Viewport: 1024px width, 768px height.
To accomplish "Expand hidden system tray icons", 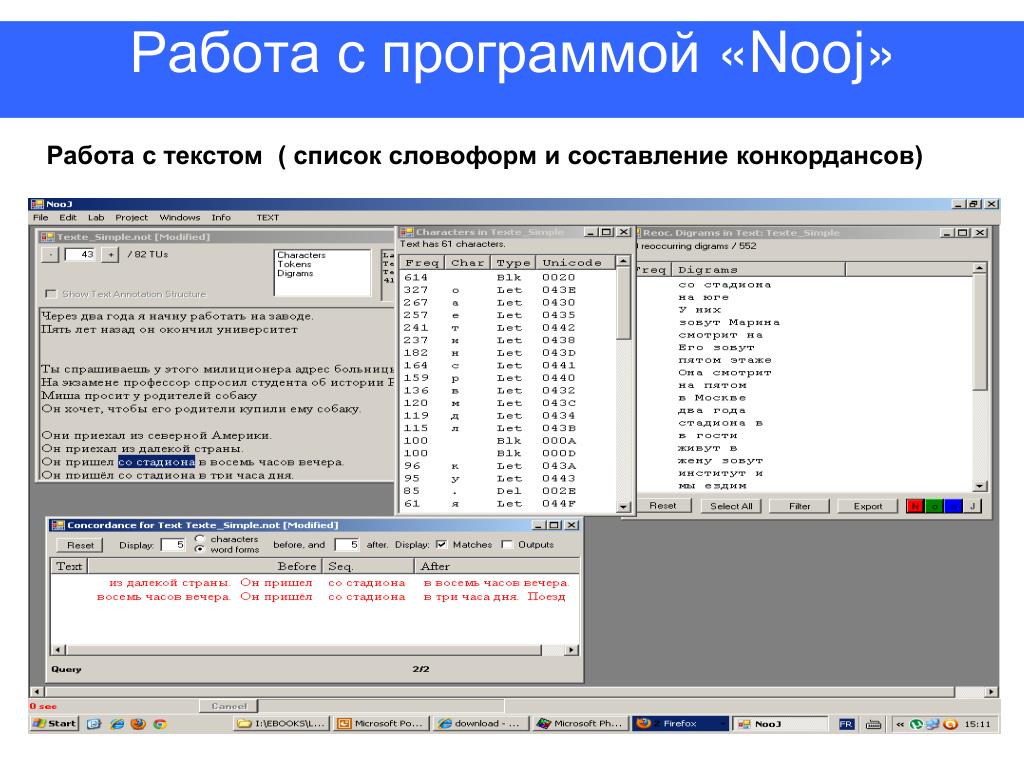I will point(900,724).
